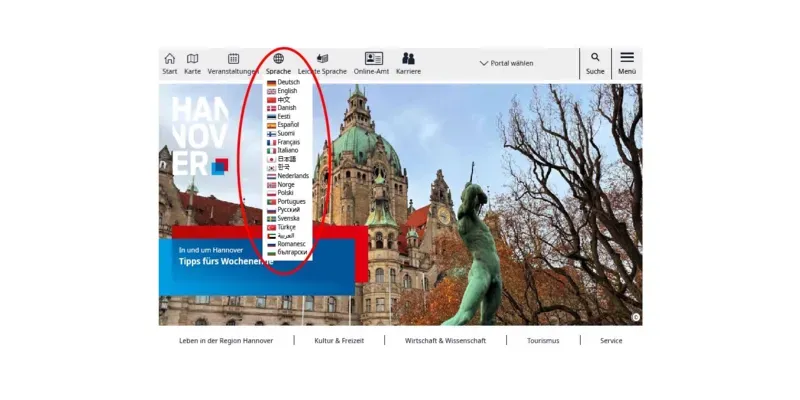Image resolution: width=800 pixels, height=400 pixels.
Task: Switch language to Türkçe
Action: pos(282,227)
